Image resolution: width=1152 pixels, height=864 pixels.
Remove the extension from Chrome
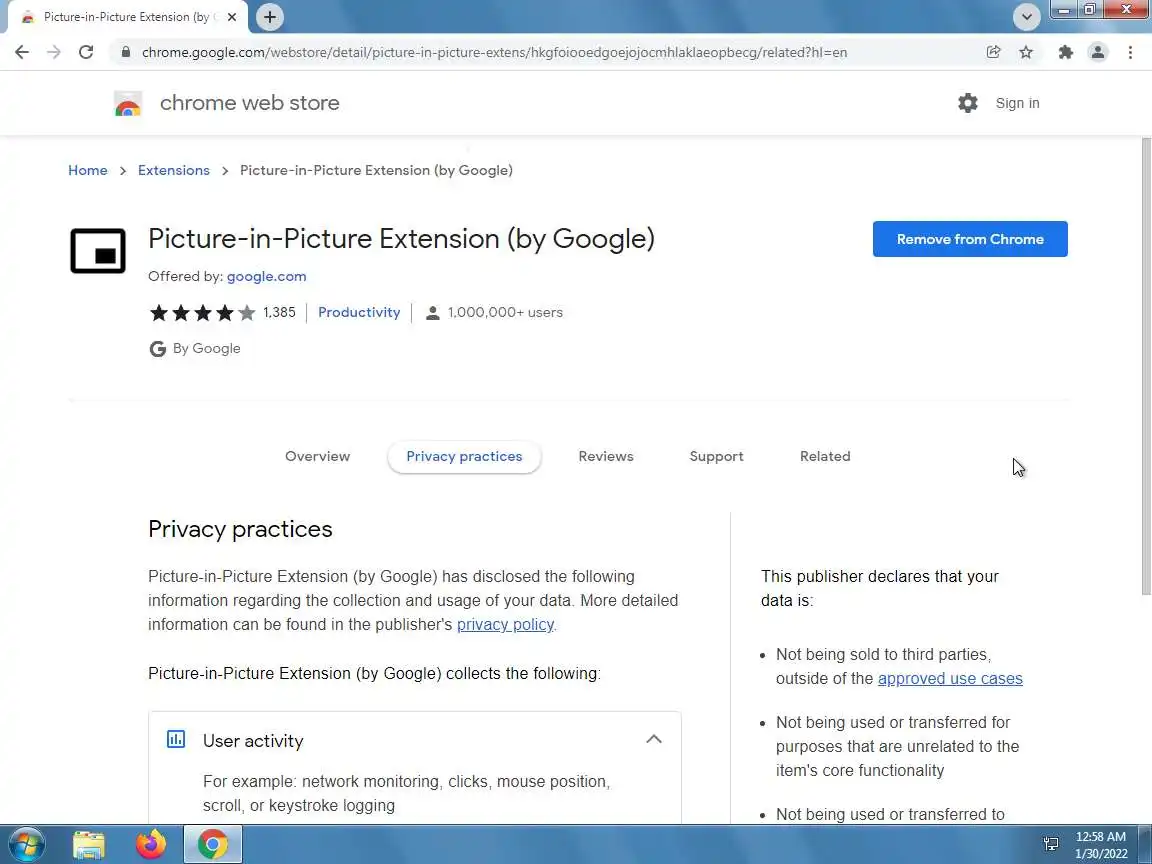970,239
